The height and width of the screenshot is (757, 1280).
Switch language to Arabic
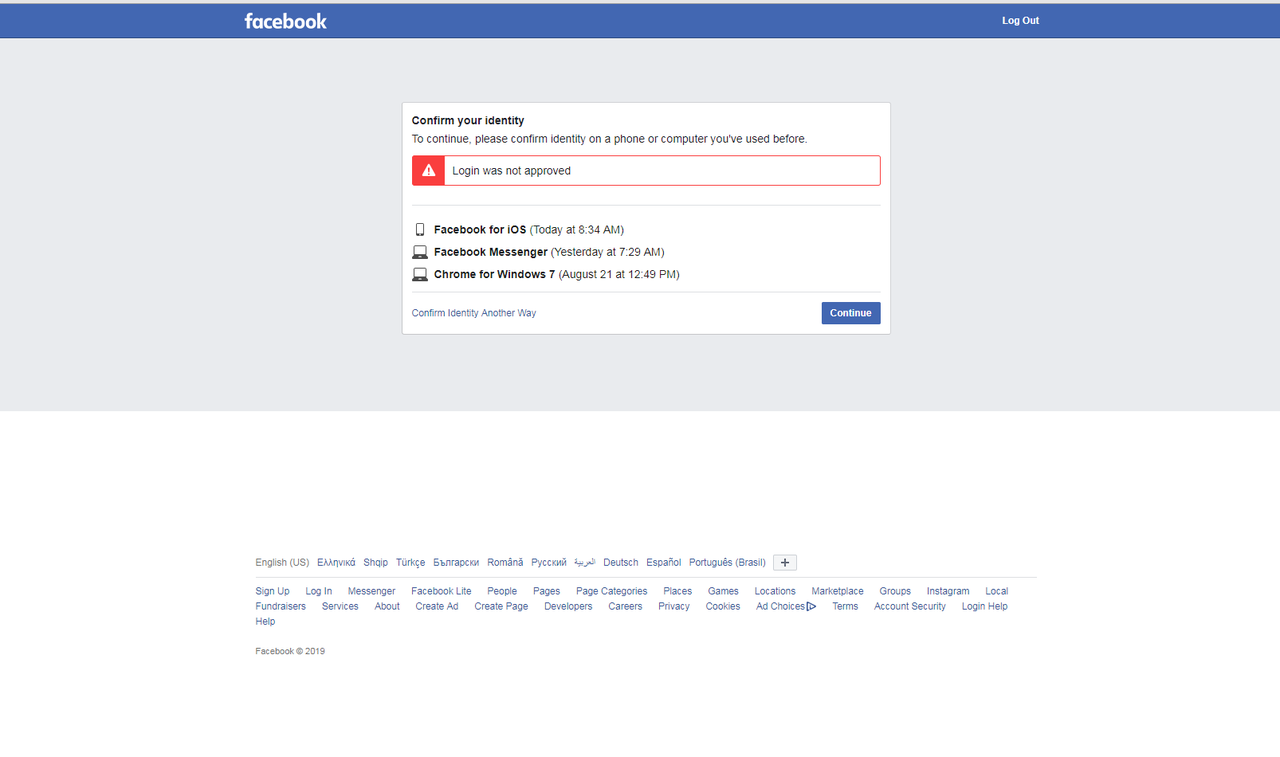585,563
